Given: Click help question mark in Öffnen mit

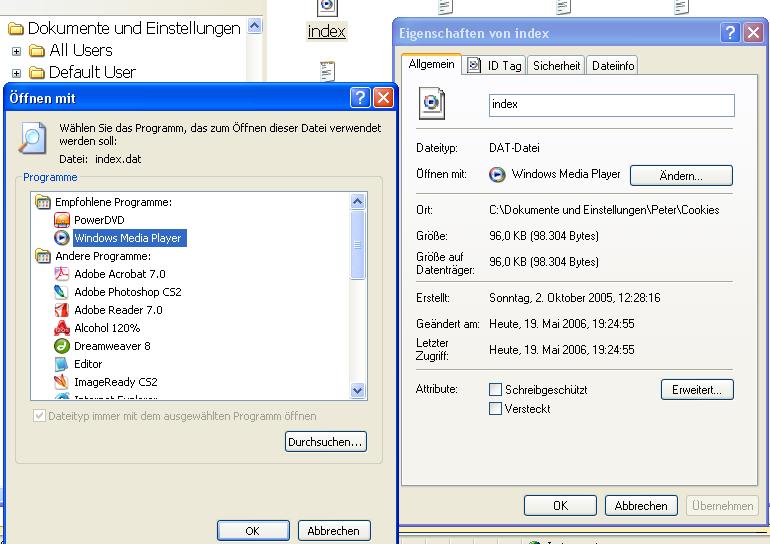Looking at the screenshot, I should [x=360, y=97].
